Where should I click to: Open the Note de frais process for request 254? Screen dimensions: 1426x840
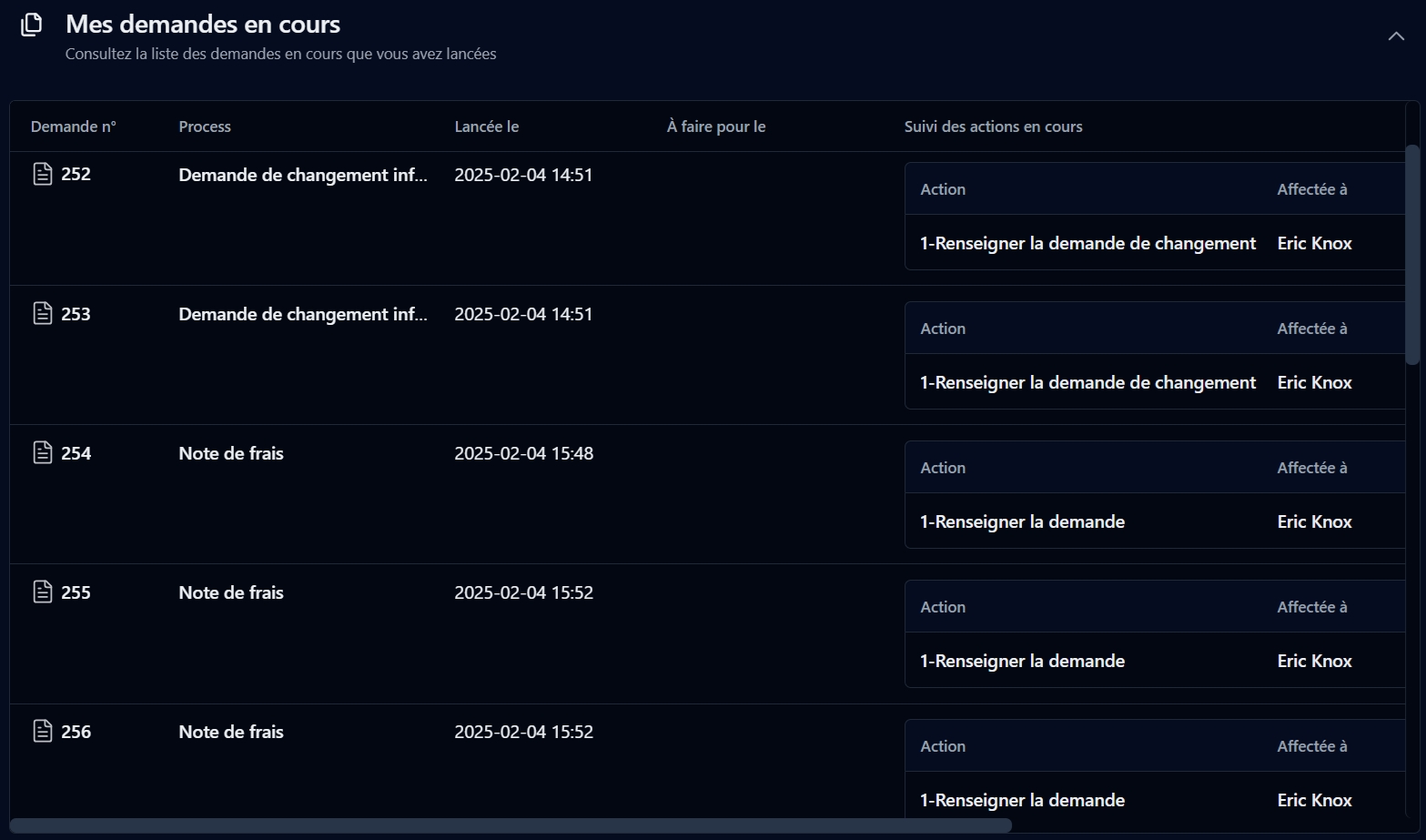[x=231, y=453]
